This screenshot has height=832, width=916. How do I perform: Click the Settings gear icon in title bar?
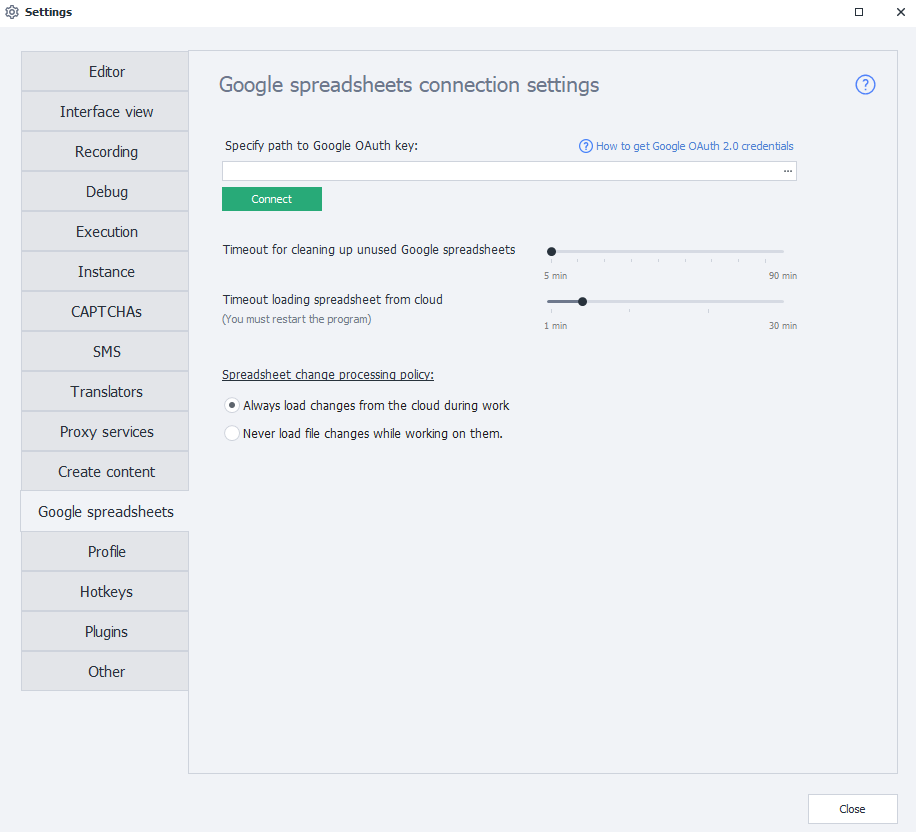click(12, 12)
